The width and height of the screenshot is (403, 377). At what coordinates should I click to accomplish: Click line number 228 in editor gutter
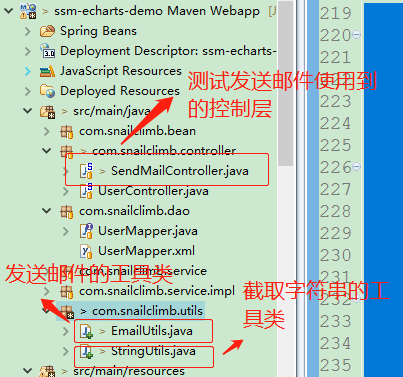(x=335, y=211)
